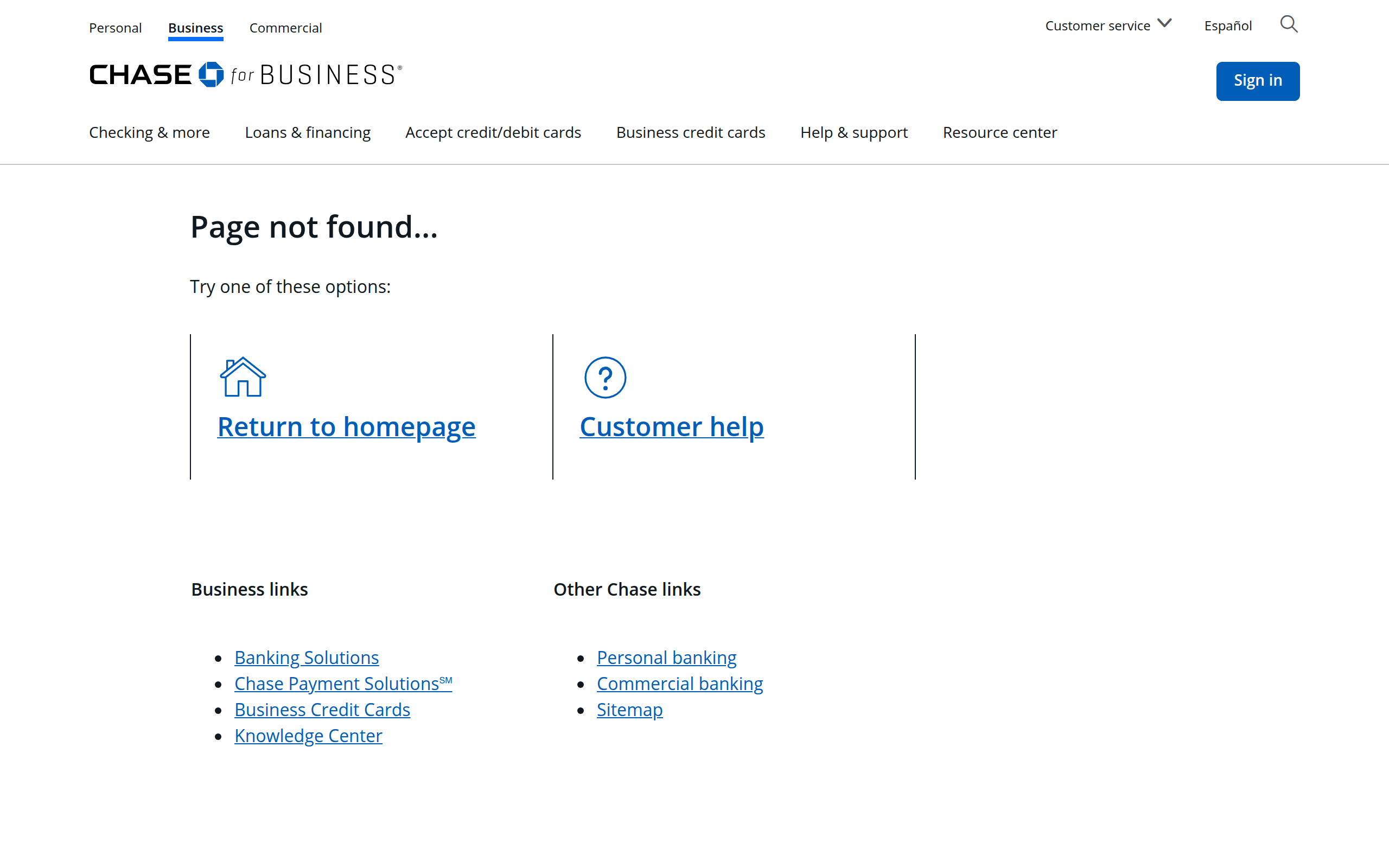Click the Chase octagon logo
Viewport: 1389px width, 868px height.
[211, 75]
